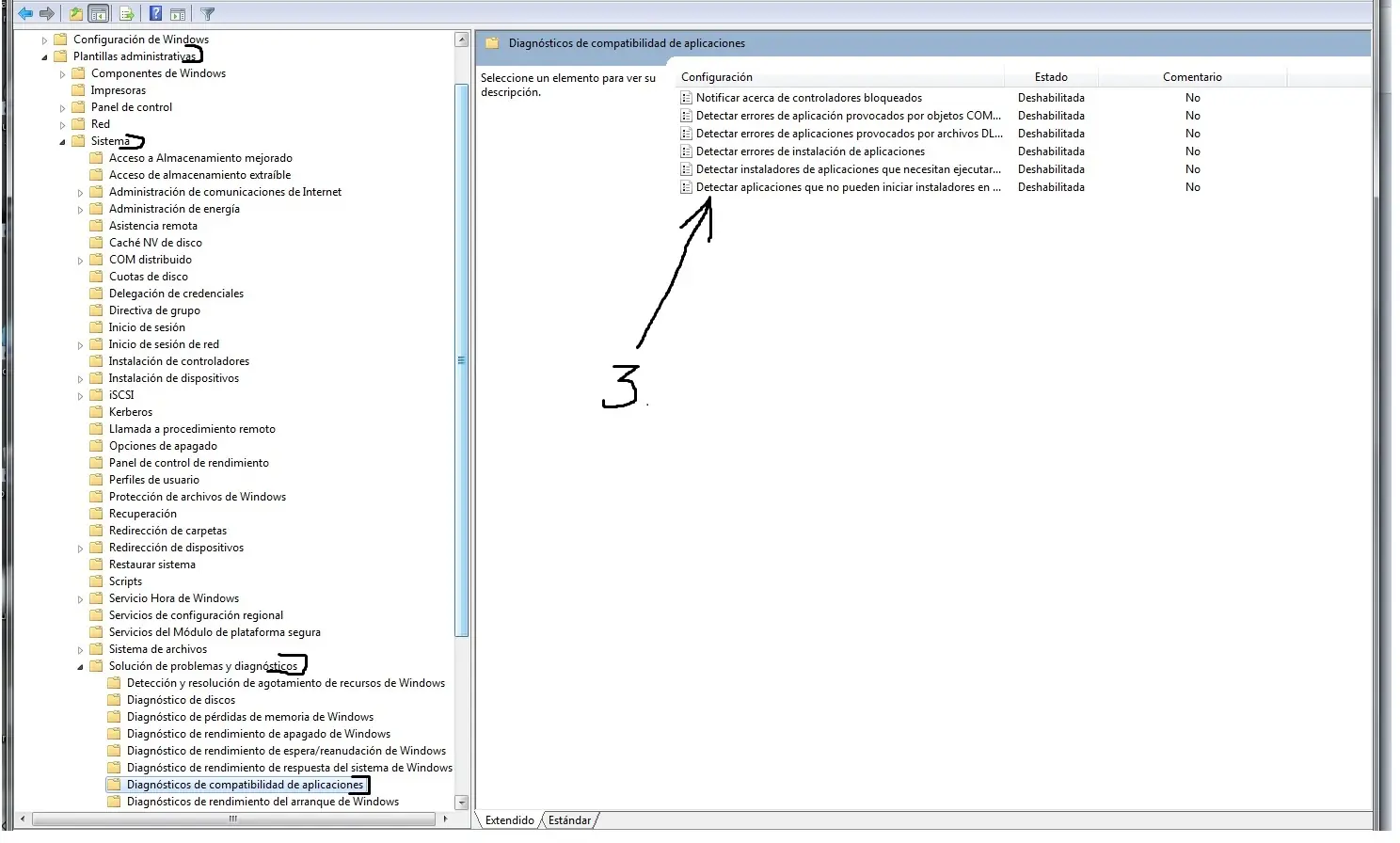Image resolution: width=1400 pixels, height=843 pixels.
Task: Open Detectar errores de instalación de aplicaciones
Action: (x=810, y=151)
